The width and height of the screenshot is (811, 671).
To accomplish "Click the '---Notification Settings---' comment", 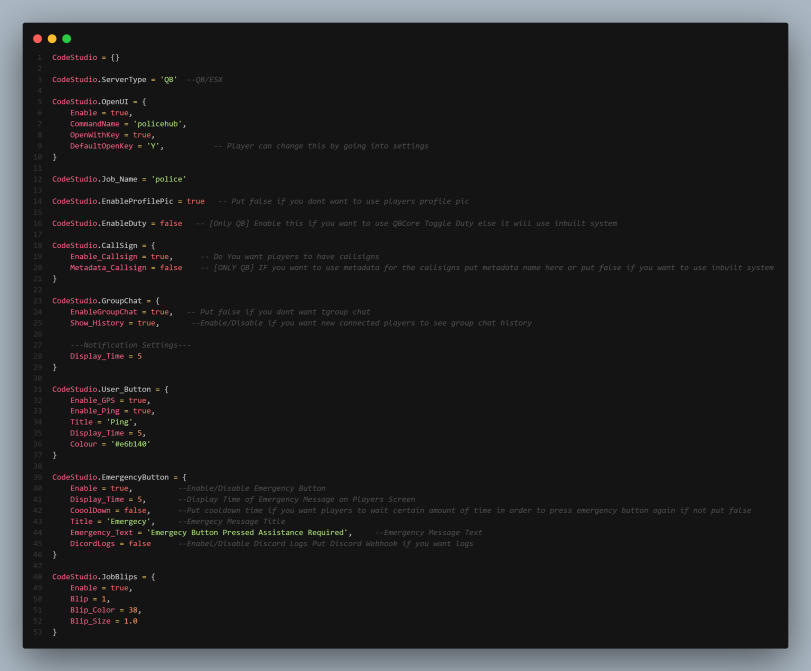I will click(x=130, y=345).
